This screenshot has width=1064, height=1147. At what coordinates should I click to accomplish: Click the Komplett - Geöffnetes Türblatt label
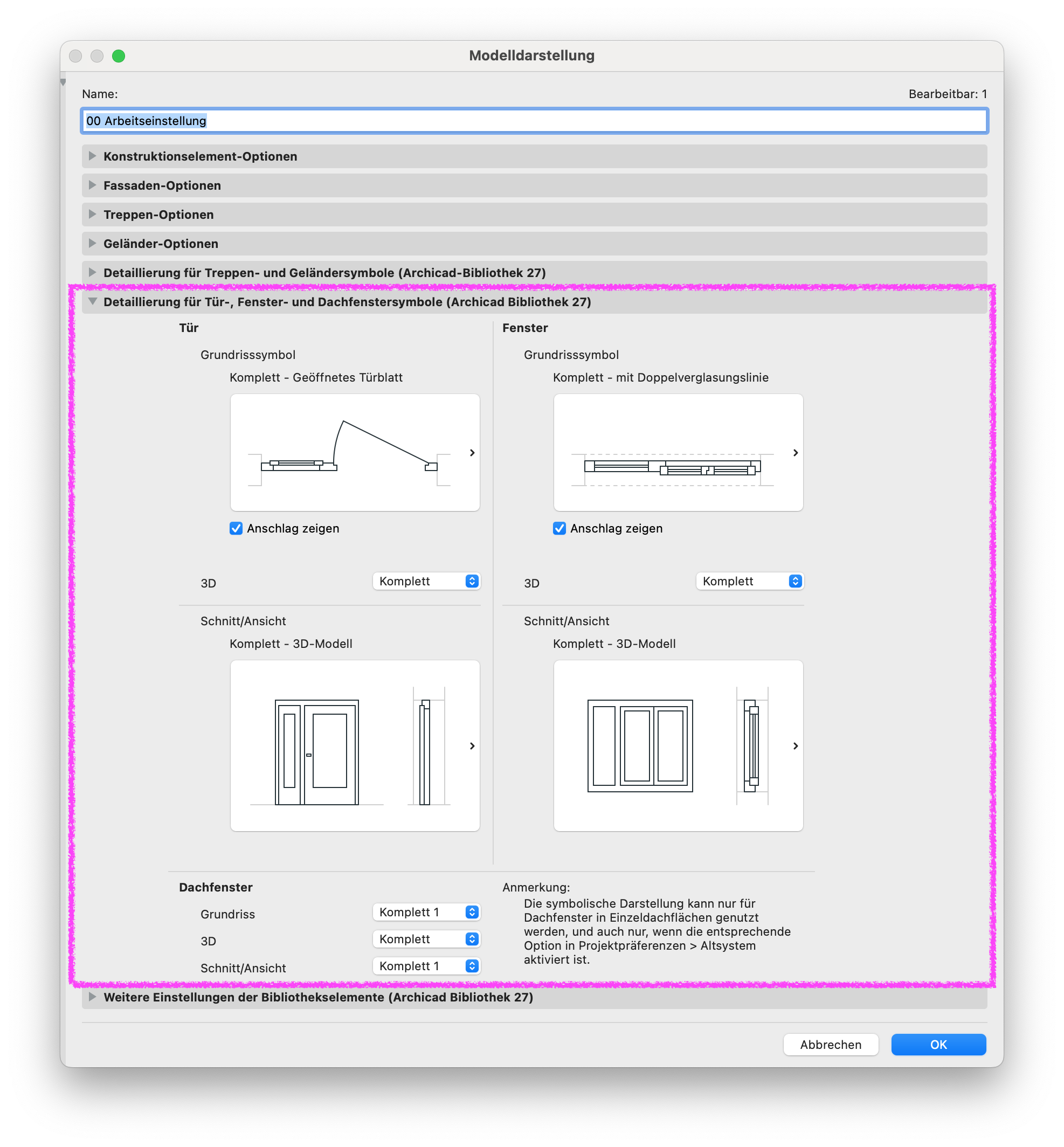[x=316, y=378]
